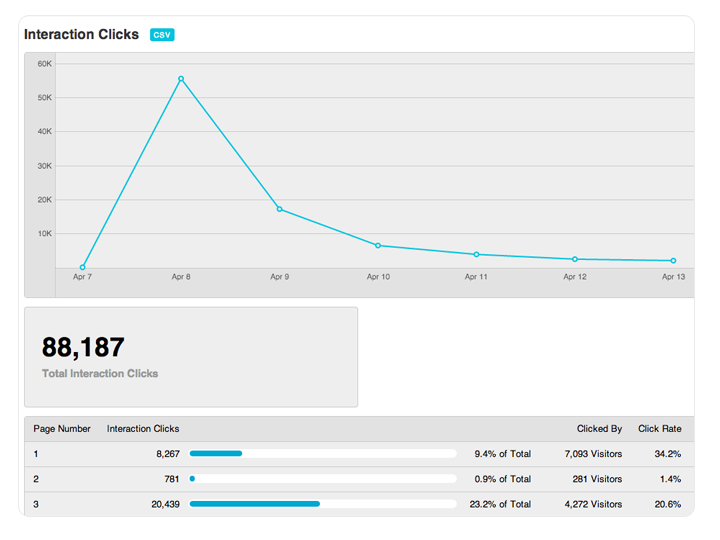The height and width of the screenshot is (540, 720).
Task: Click the Page Number column header
Action: coord(62,429)
